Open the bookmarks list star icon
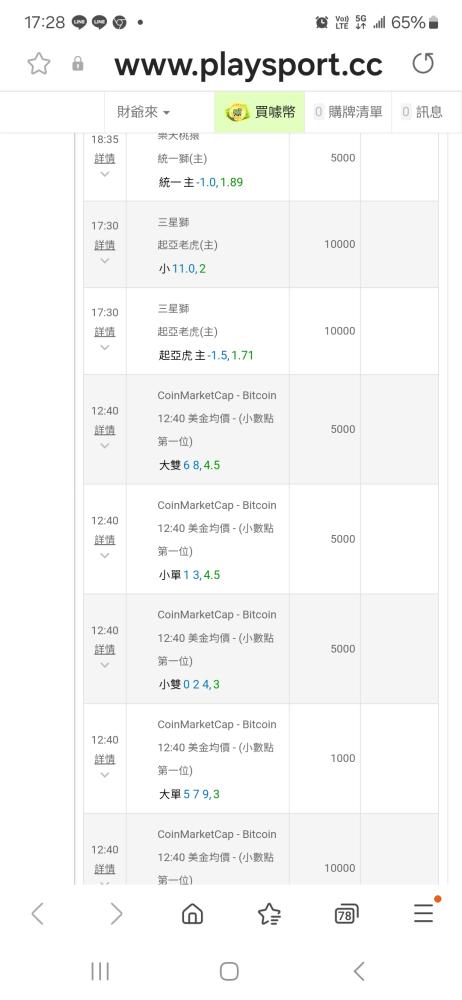 click(x=269, y=914)
